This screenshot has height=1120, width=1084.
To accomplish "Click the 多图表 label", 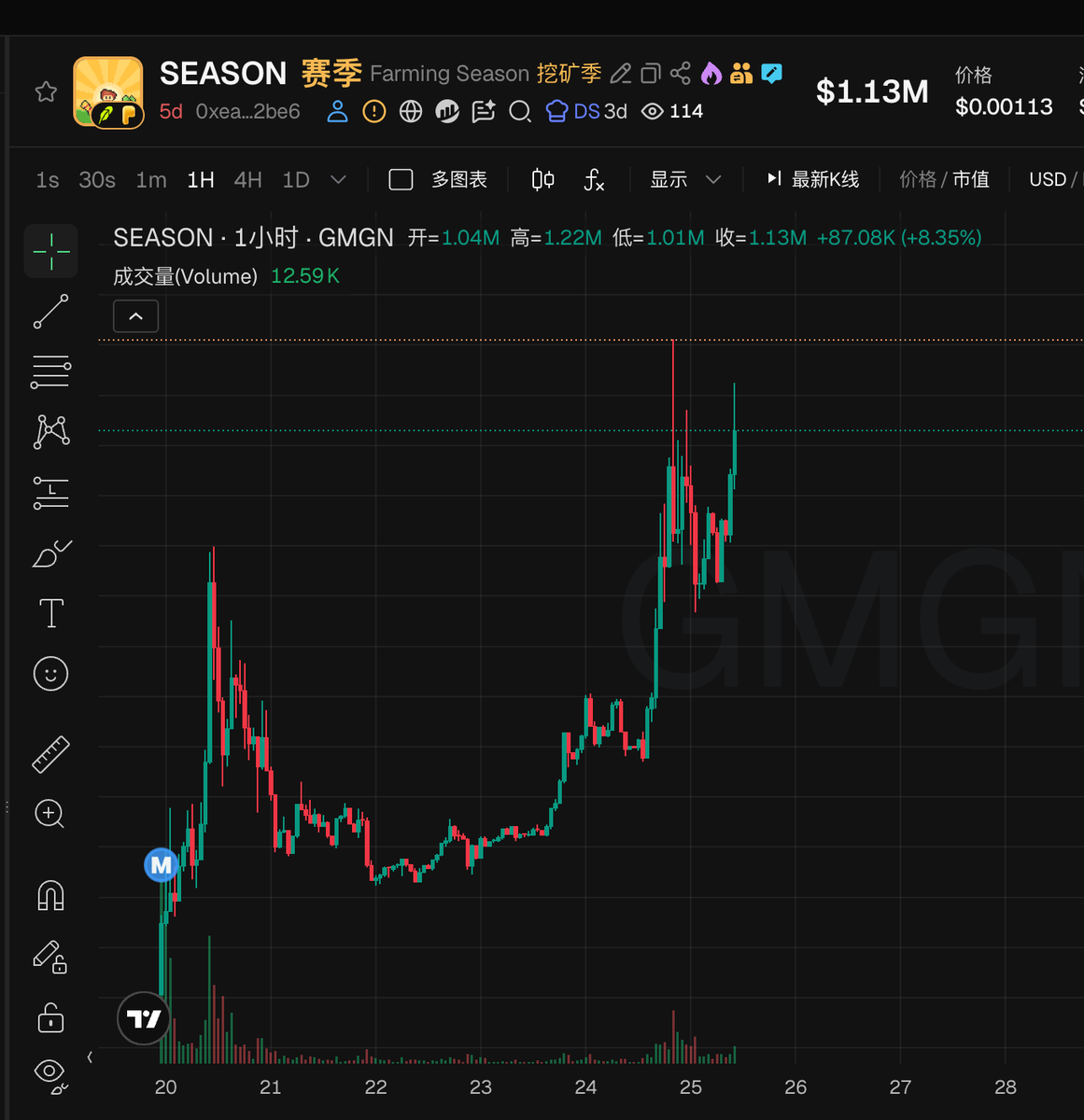I will click(x=459, y=180).
